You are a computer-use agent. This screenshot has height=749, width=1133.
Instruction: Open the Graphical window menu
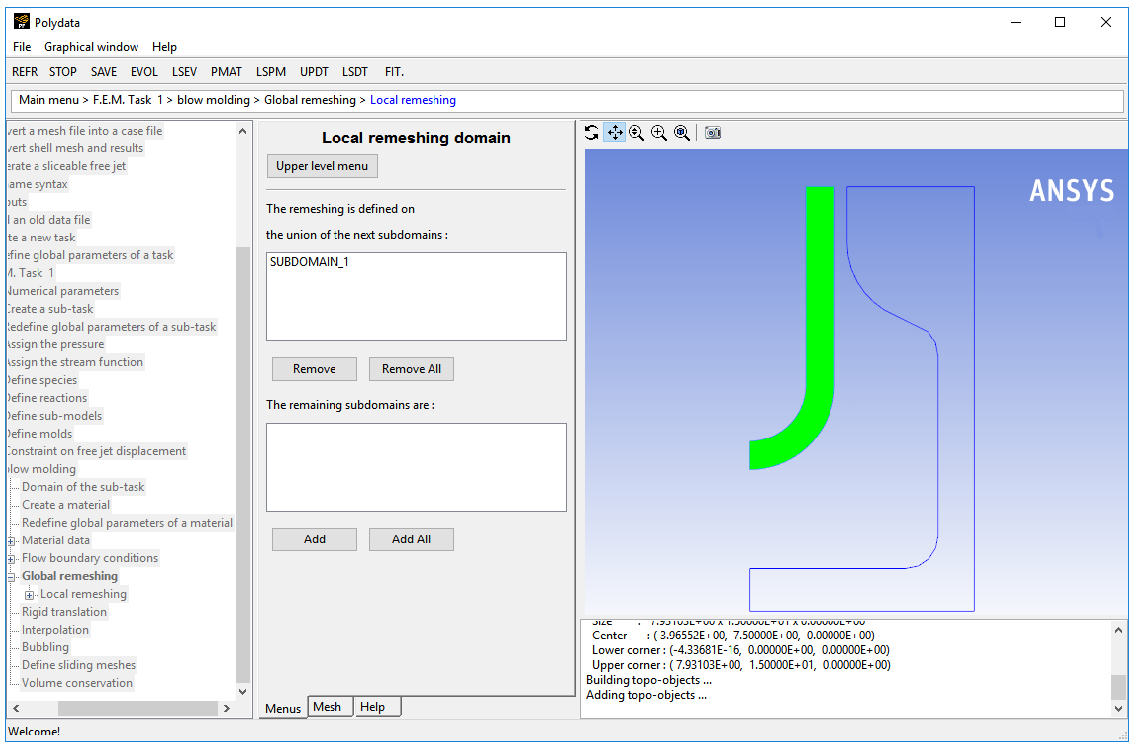pos(91,47)
